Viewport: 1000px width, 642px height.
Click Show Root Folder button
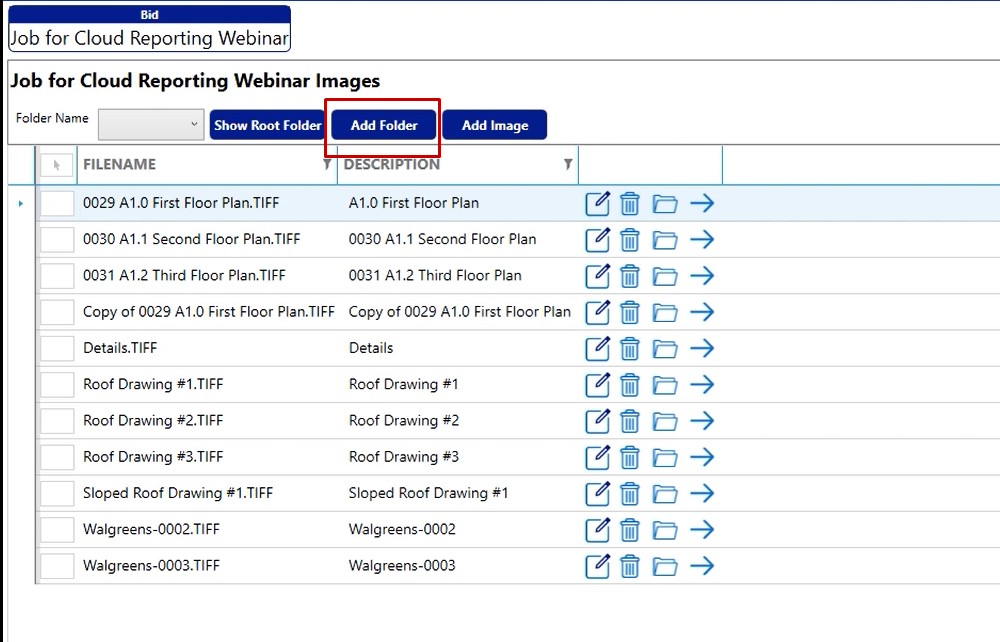coord(267,126)
